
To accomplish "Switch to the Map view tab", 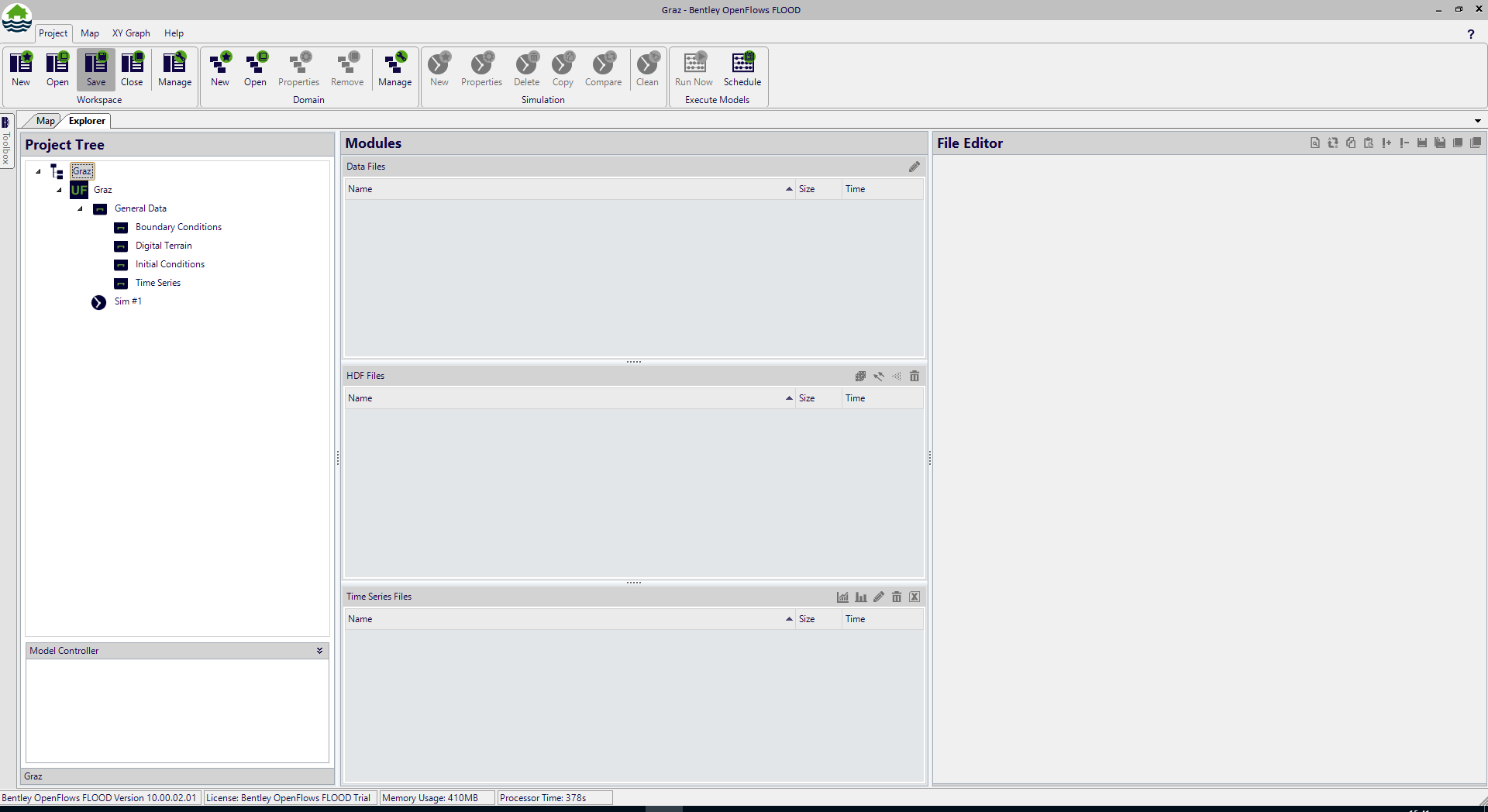I will pyautogui.click(x=45, y=121).
